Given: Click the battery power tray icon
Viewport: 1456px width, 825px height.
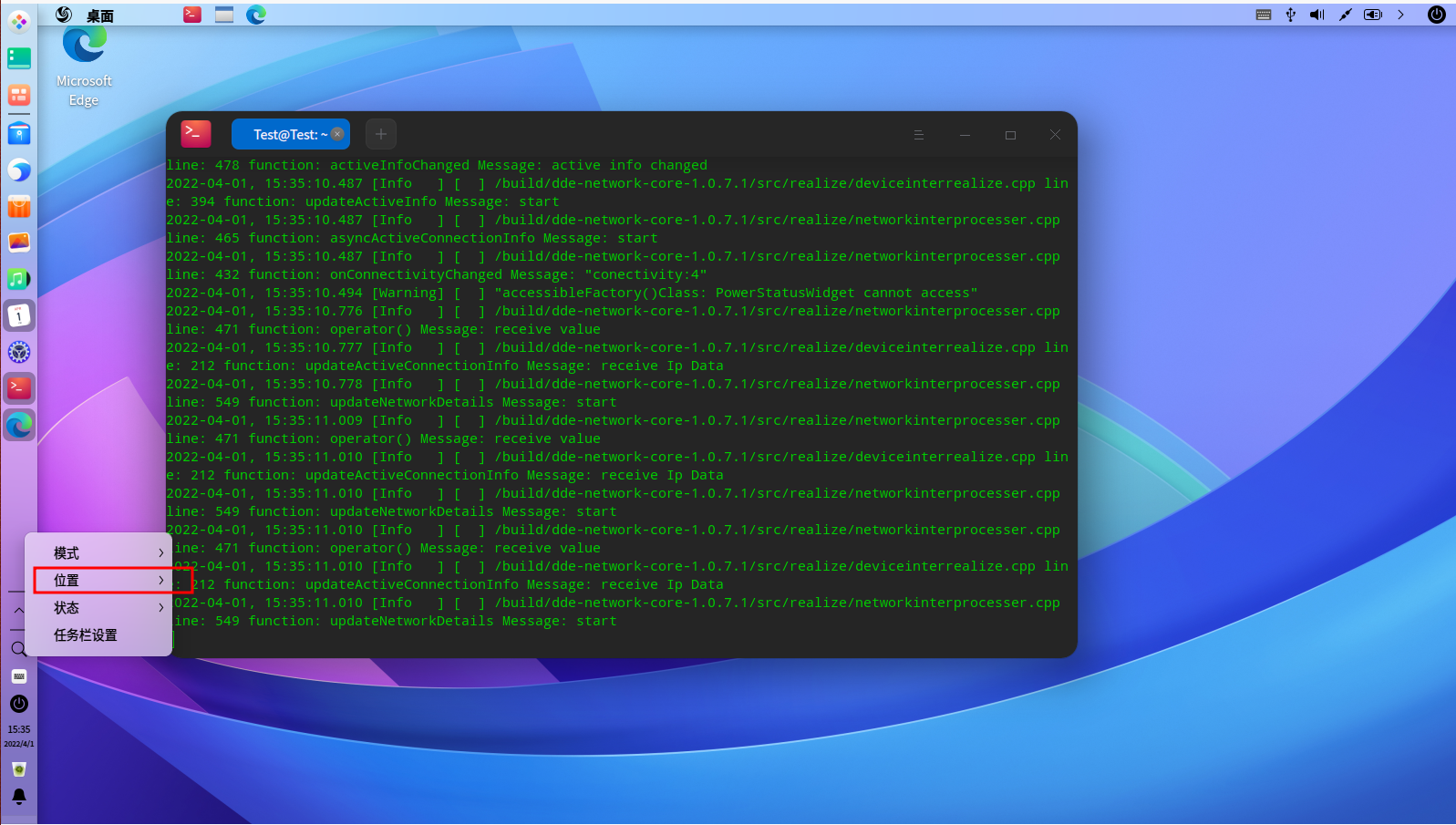Looking at the screenshot, I should pos(1373,15).
